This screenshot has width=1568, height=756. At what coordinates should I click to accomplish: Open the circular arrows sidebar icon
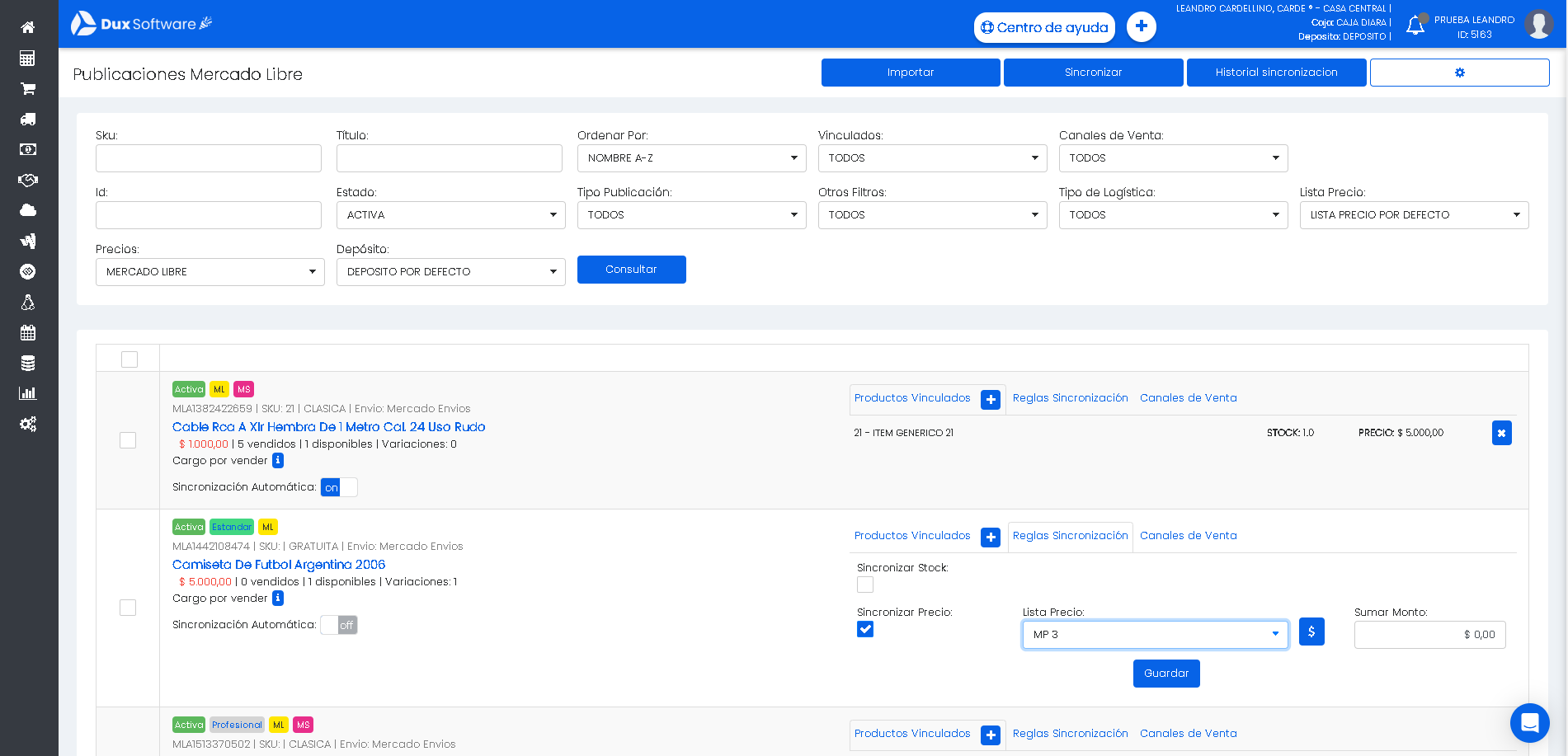click(x=28, y=271)
